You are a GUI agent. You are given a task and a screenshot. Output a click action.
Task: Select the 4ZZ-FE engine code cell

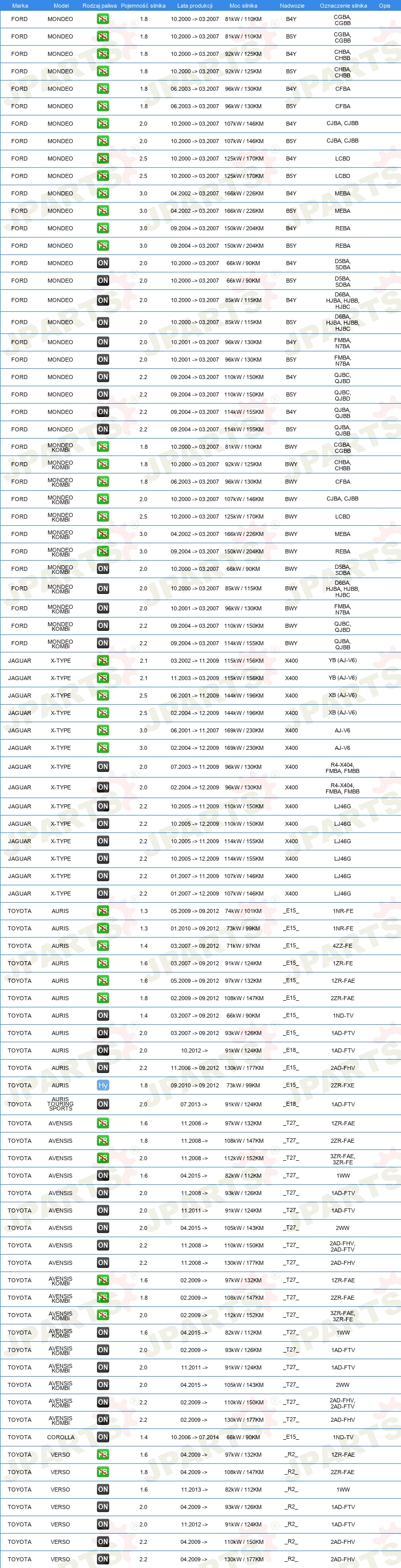click(343, 946)
